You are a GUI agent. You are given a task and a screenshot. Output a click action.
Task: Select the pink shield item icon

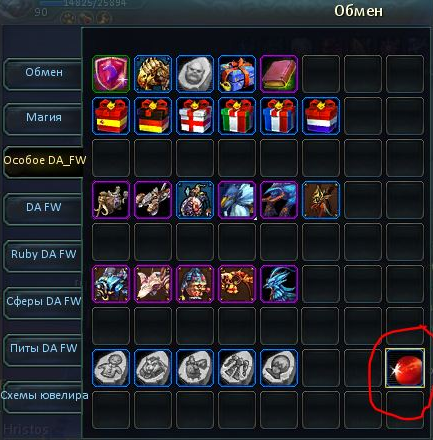[111, 74]
